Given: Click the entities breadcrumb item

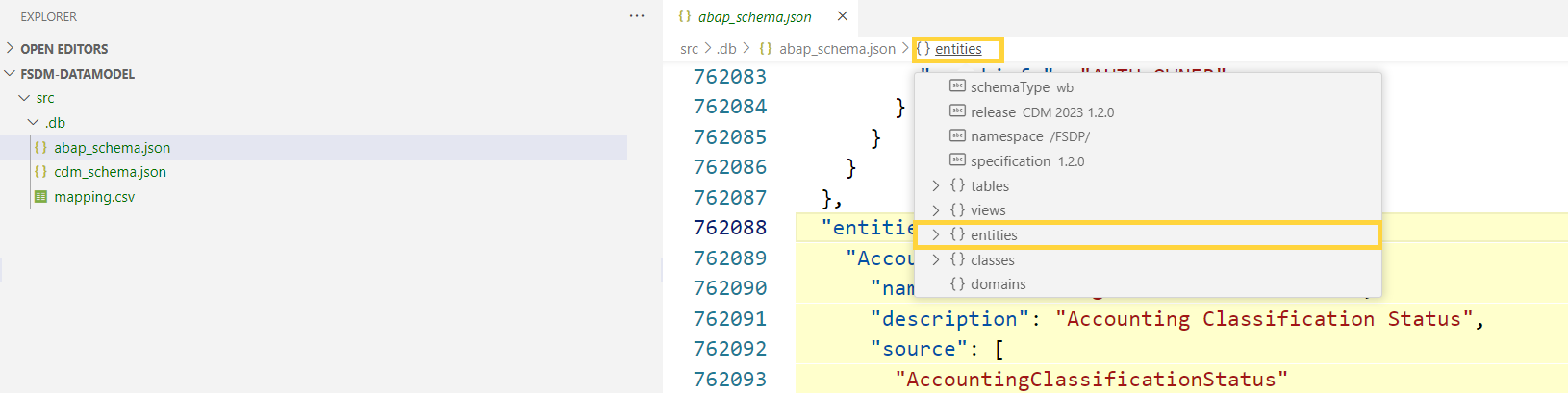Looking at the screenshot, I should coord(958,49).
